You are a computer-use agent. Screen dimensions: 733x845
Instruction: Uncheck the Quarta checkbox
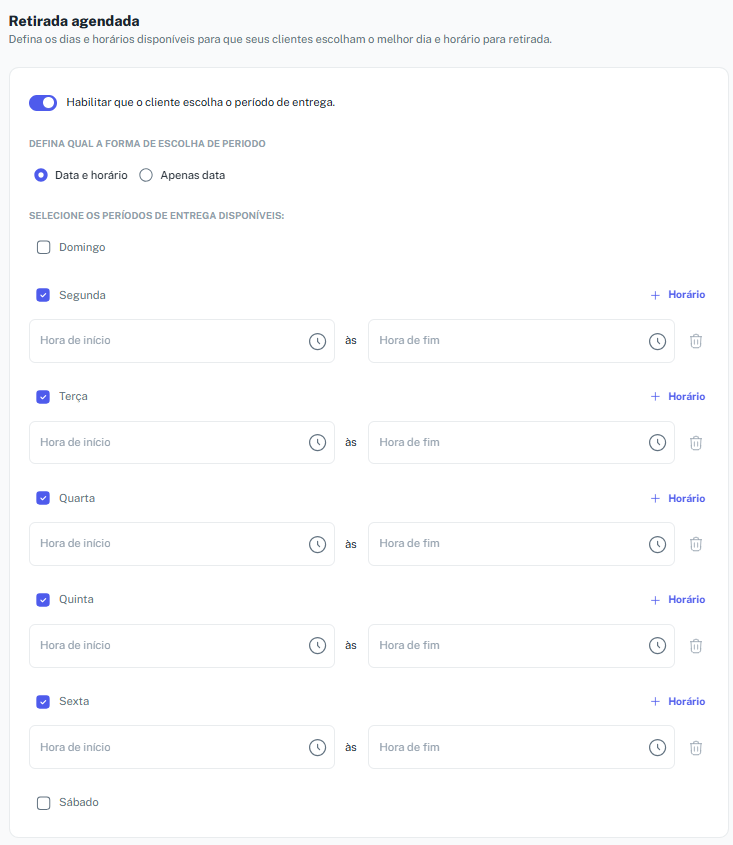[x=43, y=498]
